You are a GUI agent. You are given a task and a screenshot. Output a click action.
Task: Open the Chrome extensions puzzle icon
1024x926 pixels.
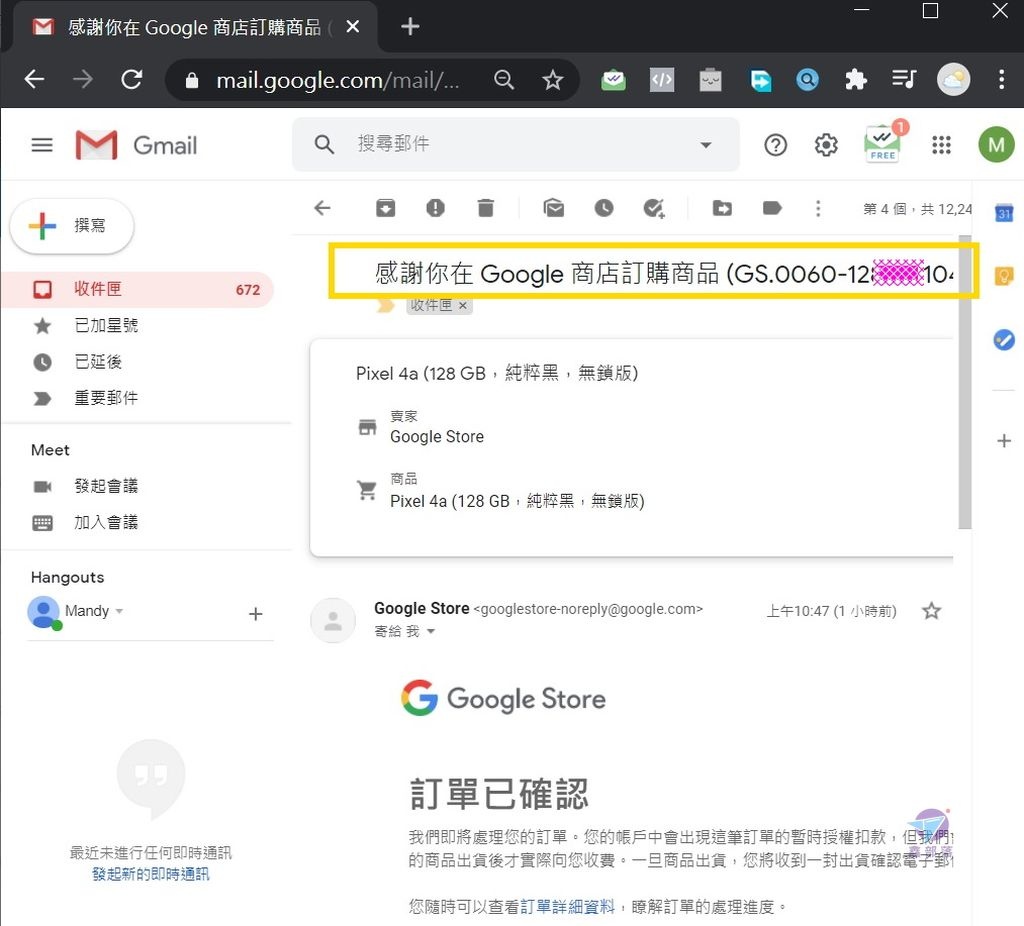click(x=856, y=80)
